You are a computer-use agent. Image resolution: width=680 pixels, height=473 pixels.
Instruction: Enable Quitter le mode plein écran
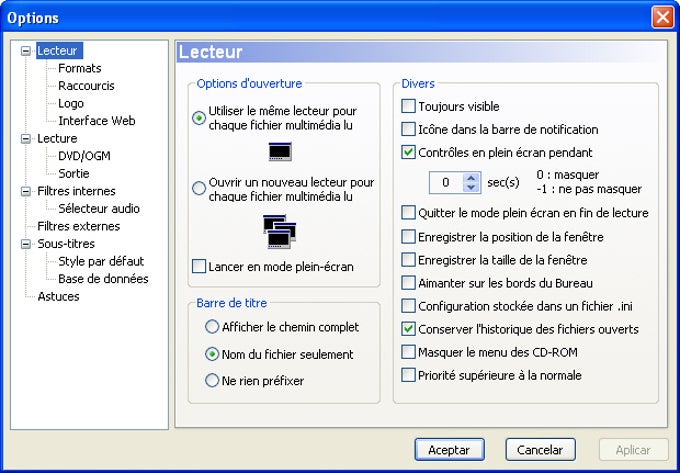408,213
